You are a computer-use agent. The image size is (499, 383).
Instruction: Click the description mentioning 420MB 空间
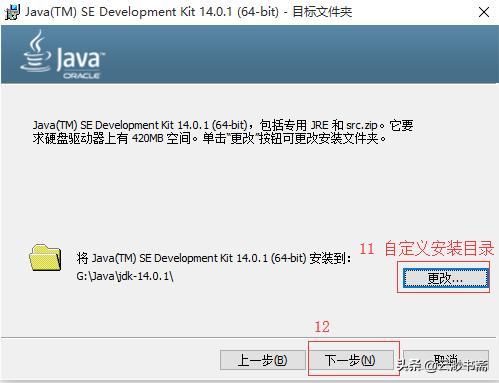(x=223, y=132)
